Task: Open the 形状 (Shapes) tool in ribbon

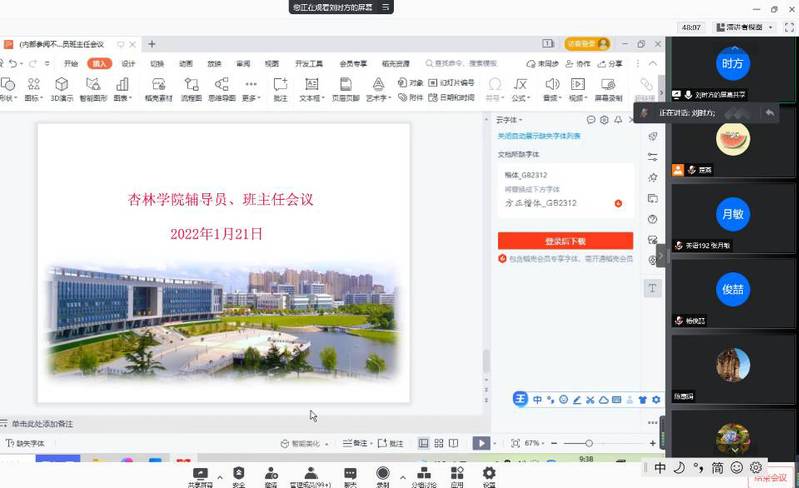Action: (8, 89)
